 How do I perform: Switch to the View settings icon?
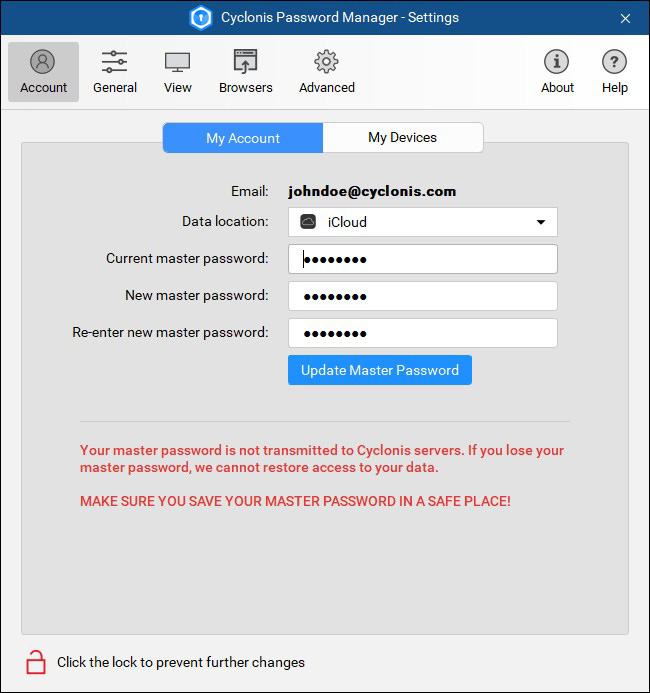coord(178,72)
